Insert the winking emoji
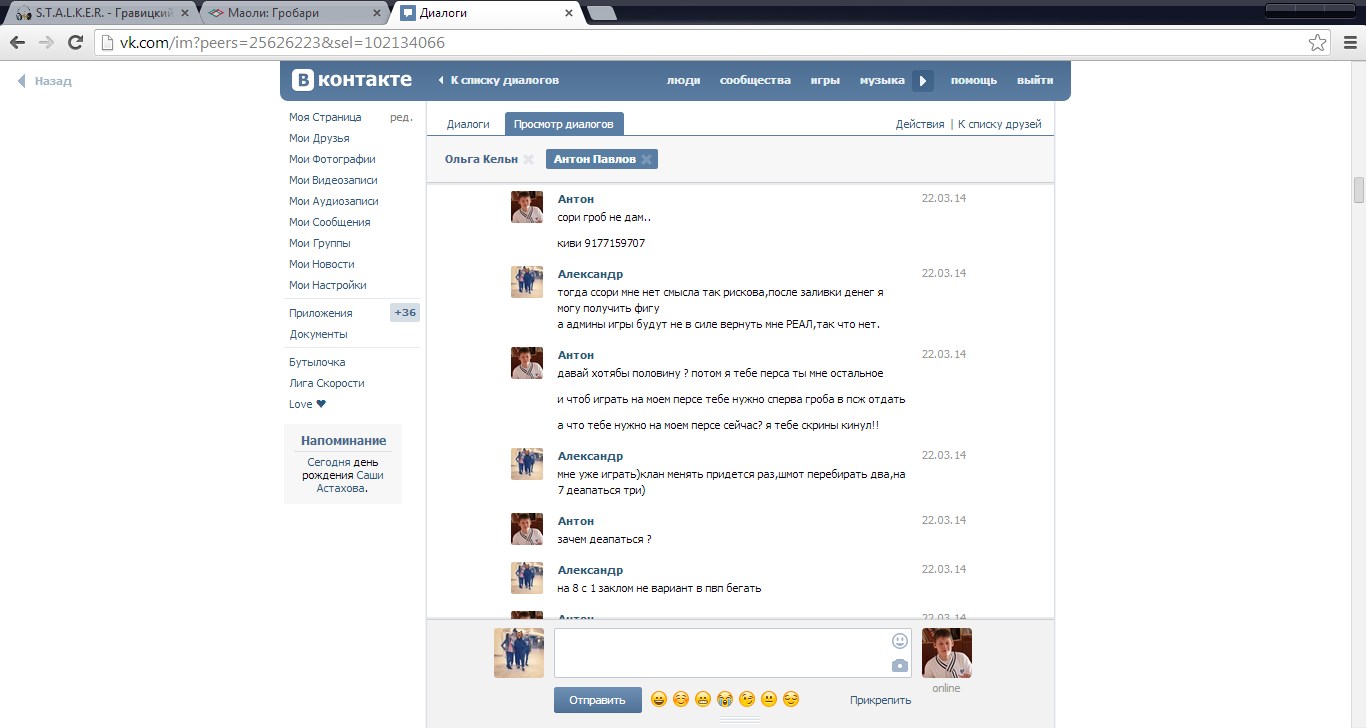This screenshot has height=728, width=1366. 747,699
